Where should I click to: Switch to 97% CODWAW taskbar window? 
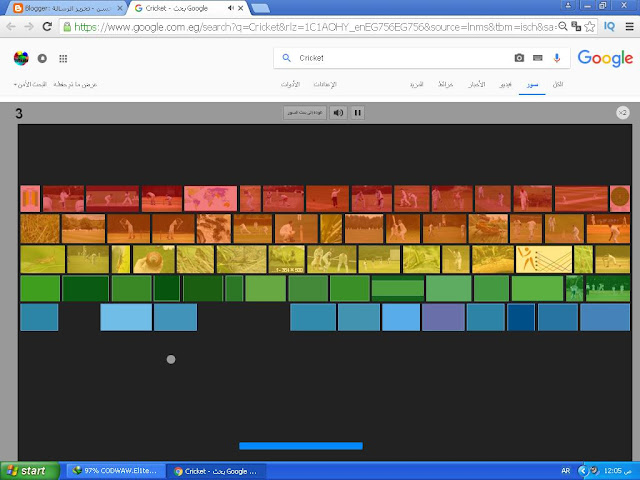point(115,471)
